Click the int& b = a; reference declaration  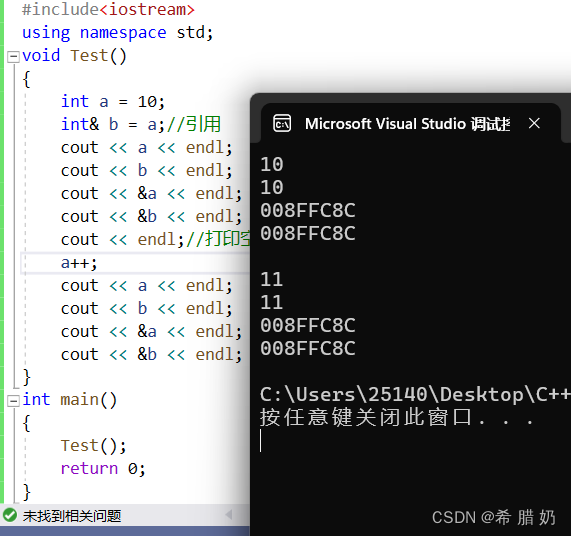113,125
